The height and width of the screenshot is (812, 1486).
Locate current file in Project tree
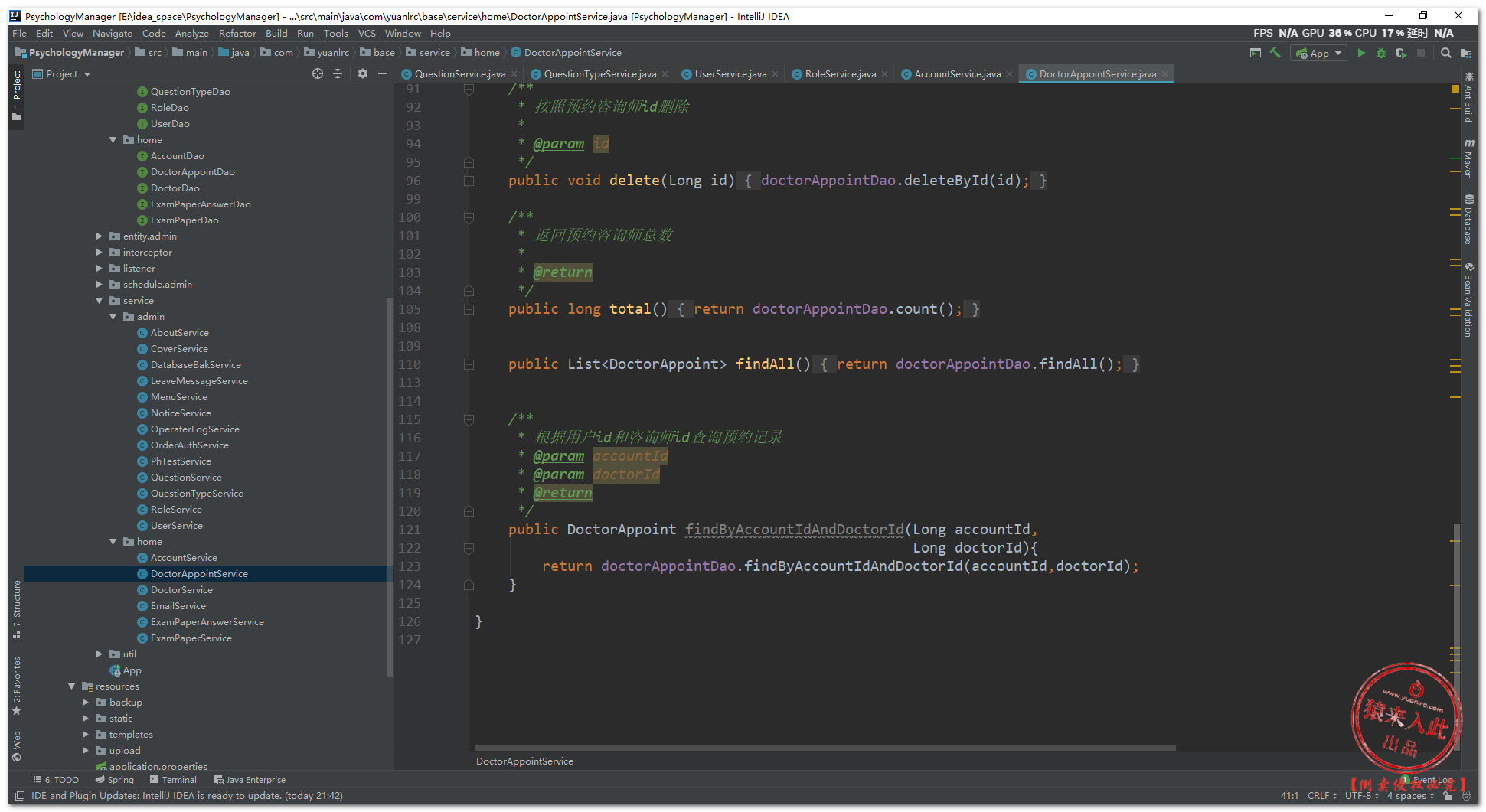[x=318, y=73]
